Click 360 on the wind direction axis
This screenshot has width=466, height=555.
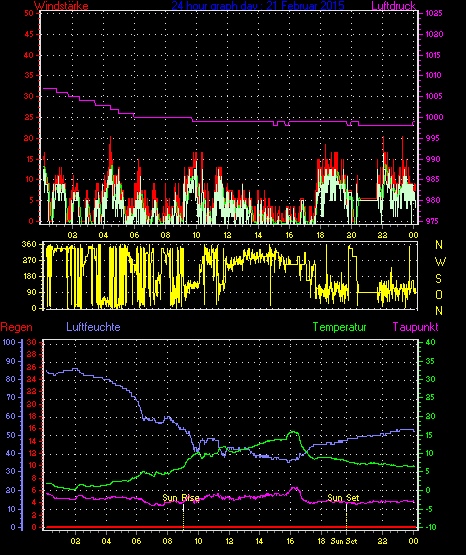[x=29, y=244]
